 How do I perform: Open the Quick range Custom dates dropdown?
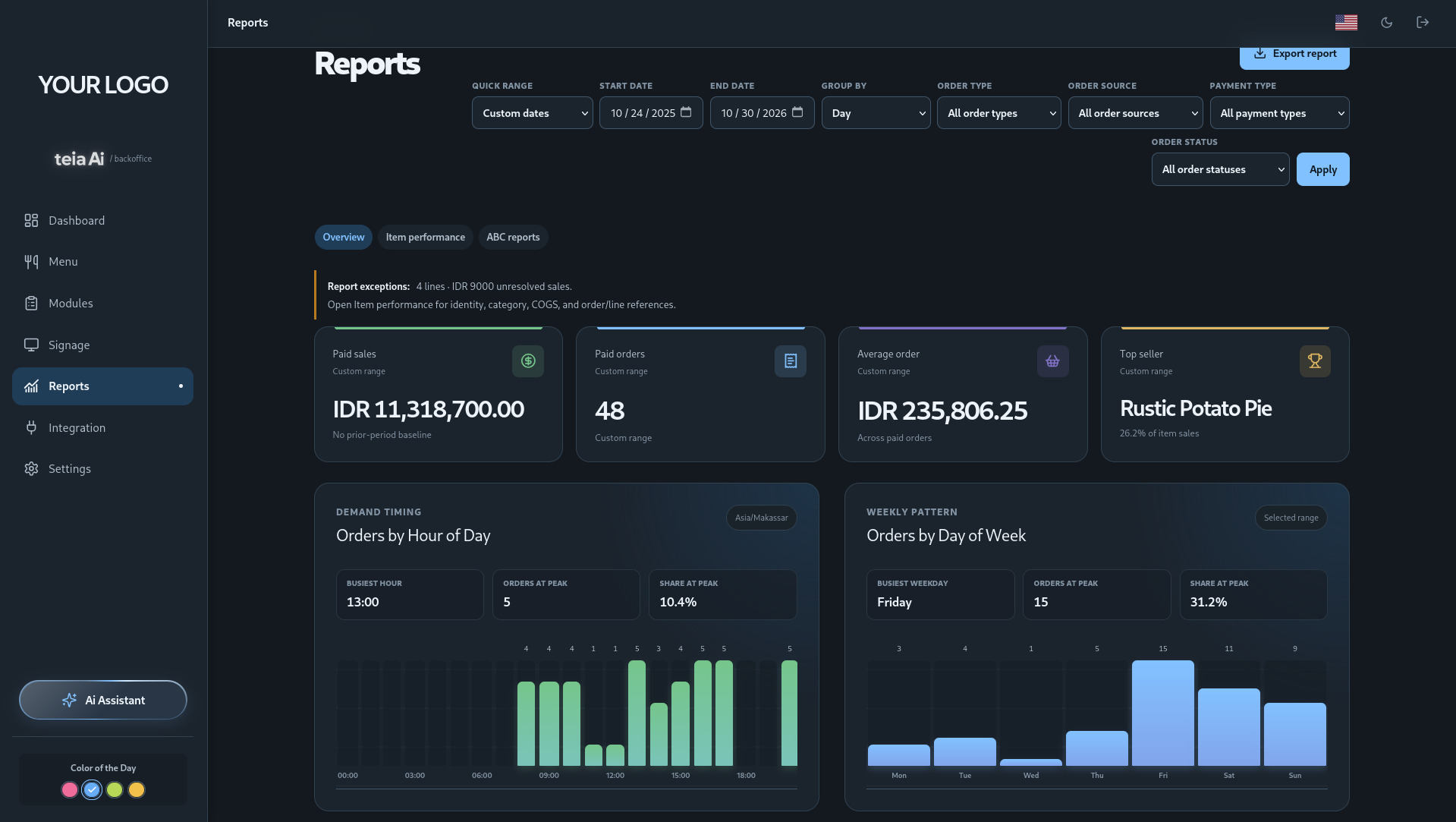click(533, 113)
